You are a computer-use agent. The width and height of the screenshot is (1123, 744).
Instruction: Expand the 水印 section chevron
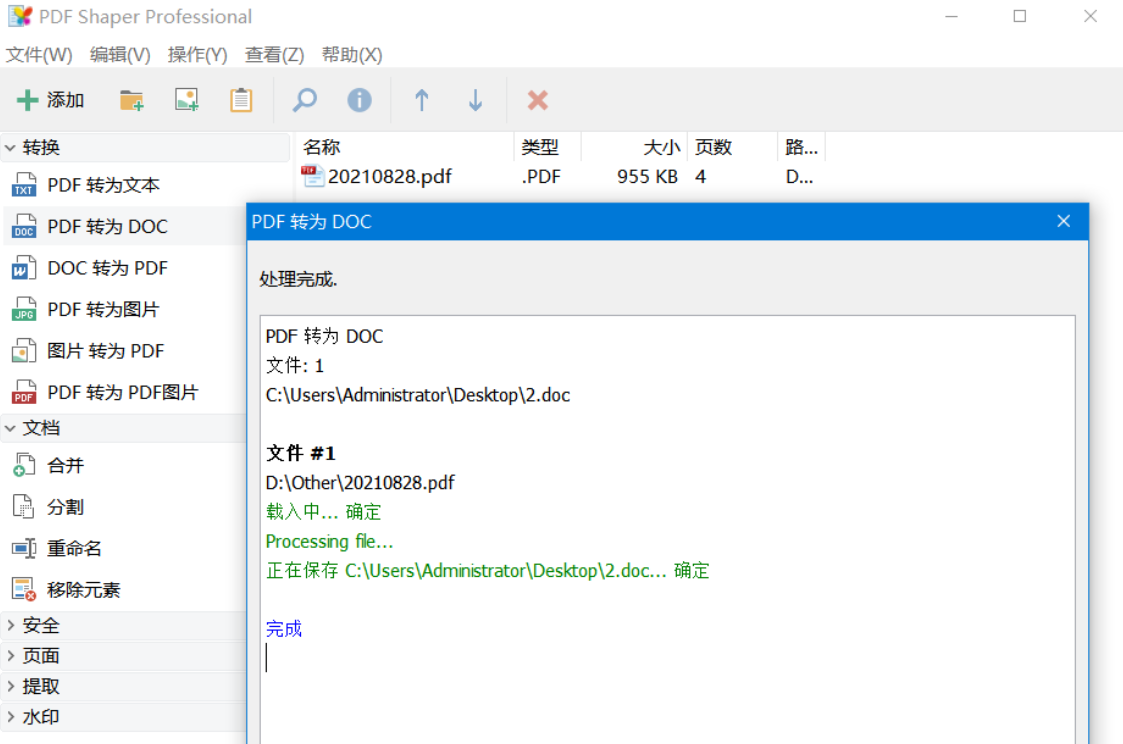[x=10, y=717]
